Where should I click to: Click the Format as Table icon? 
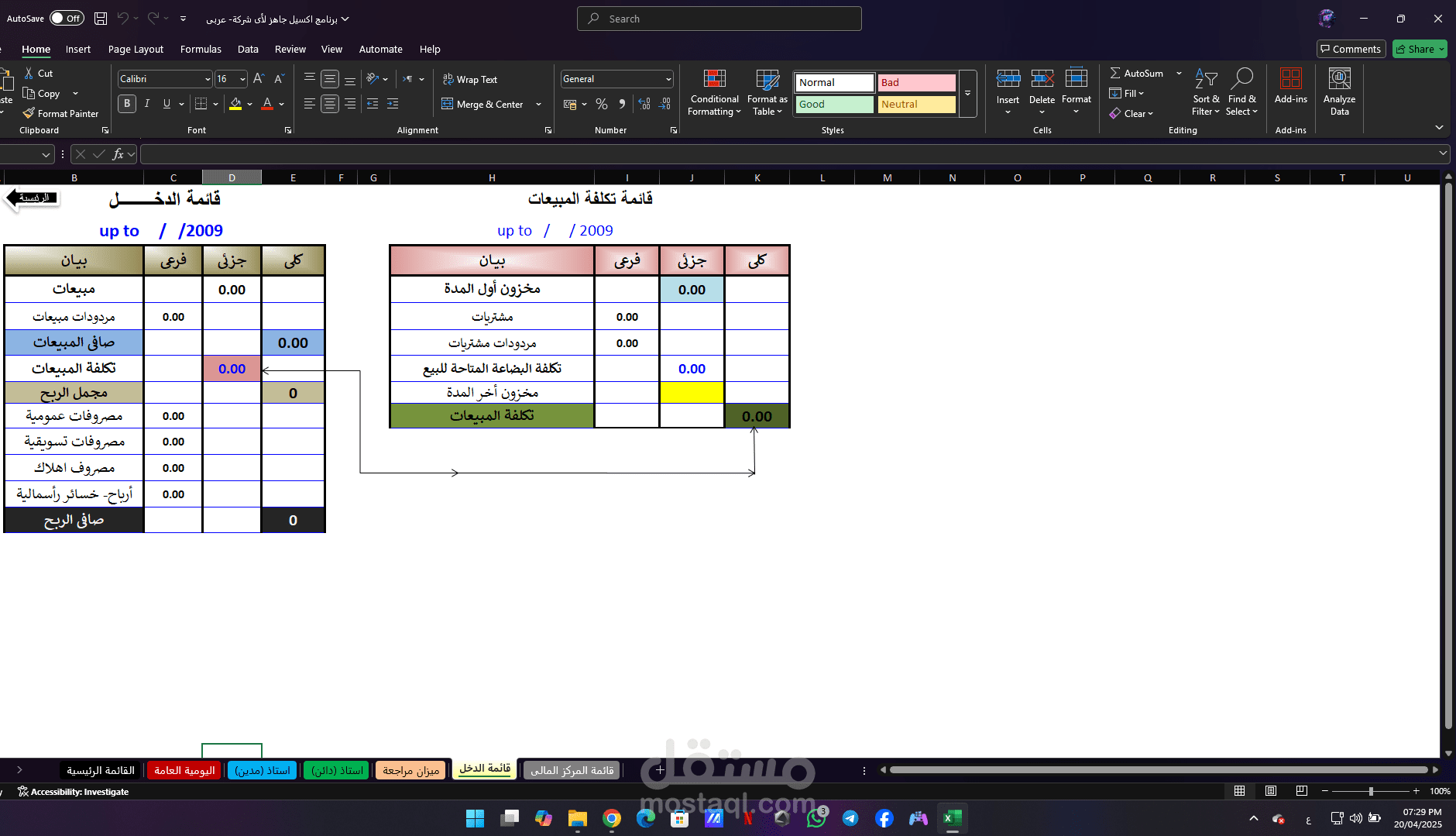(767, 79)
